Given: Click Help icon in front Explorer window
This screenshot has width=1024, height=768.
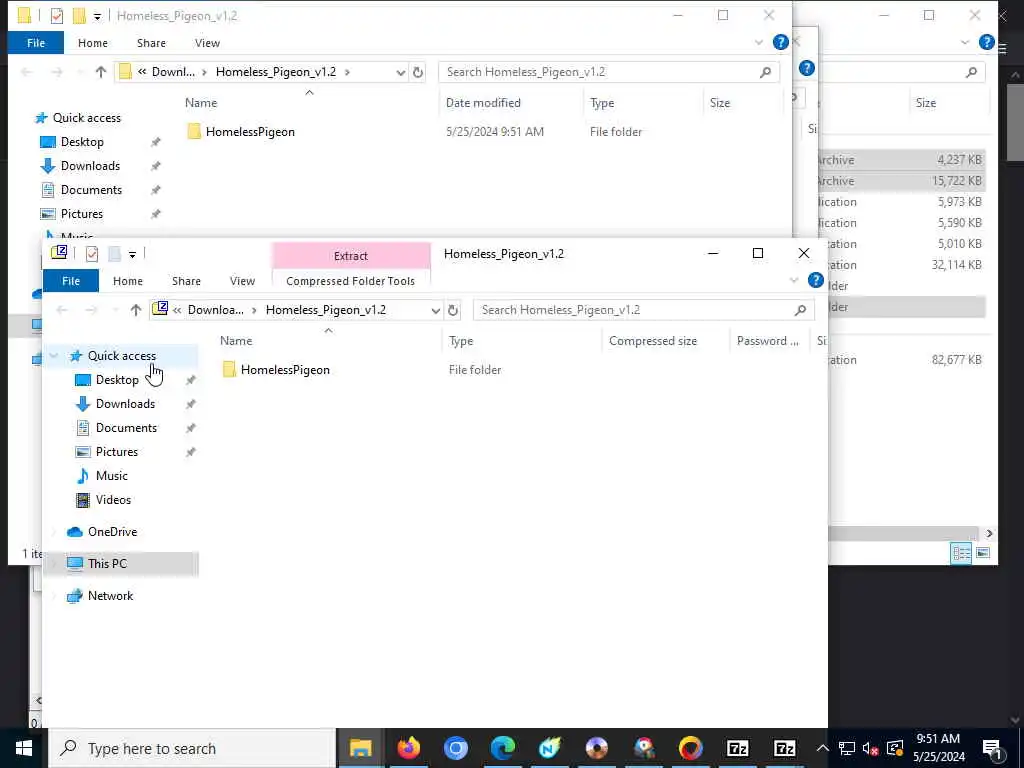Looking at the screenshot, I should [816, 281].
